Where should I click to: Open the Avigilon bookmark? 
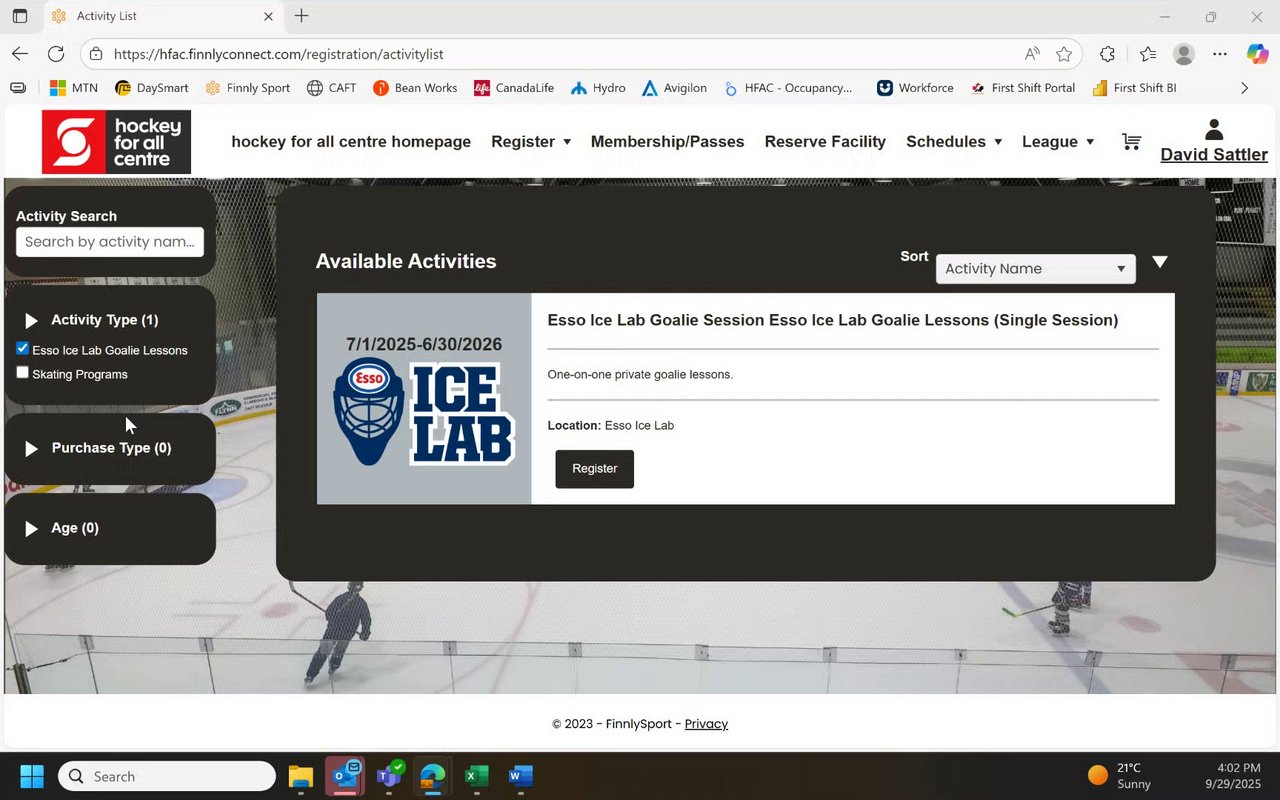pyautogui.click(x=674, y=88)
